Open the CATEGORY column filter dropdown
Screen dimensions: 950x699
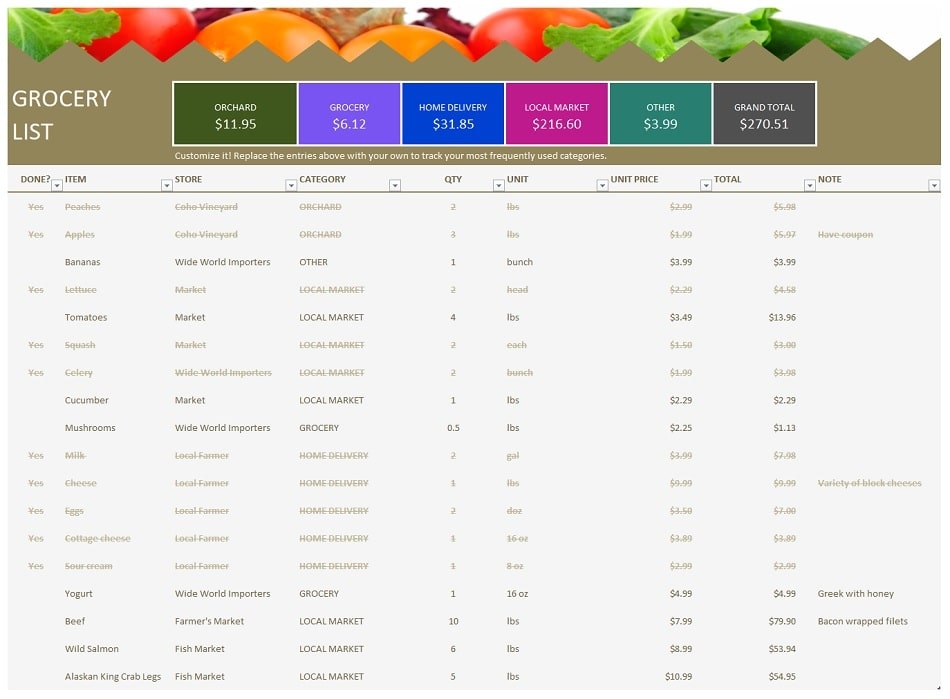click(395, 184)
